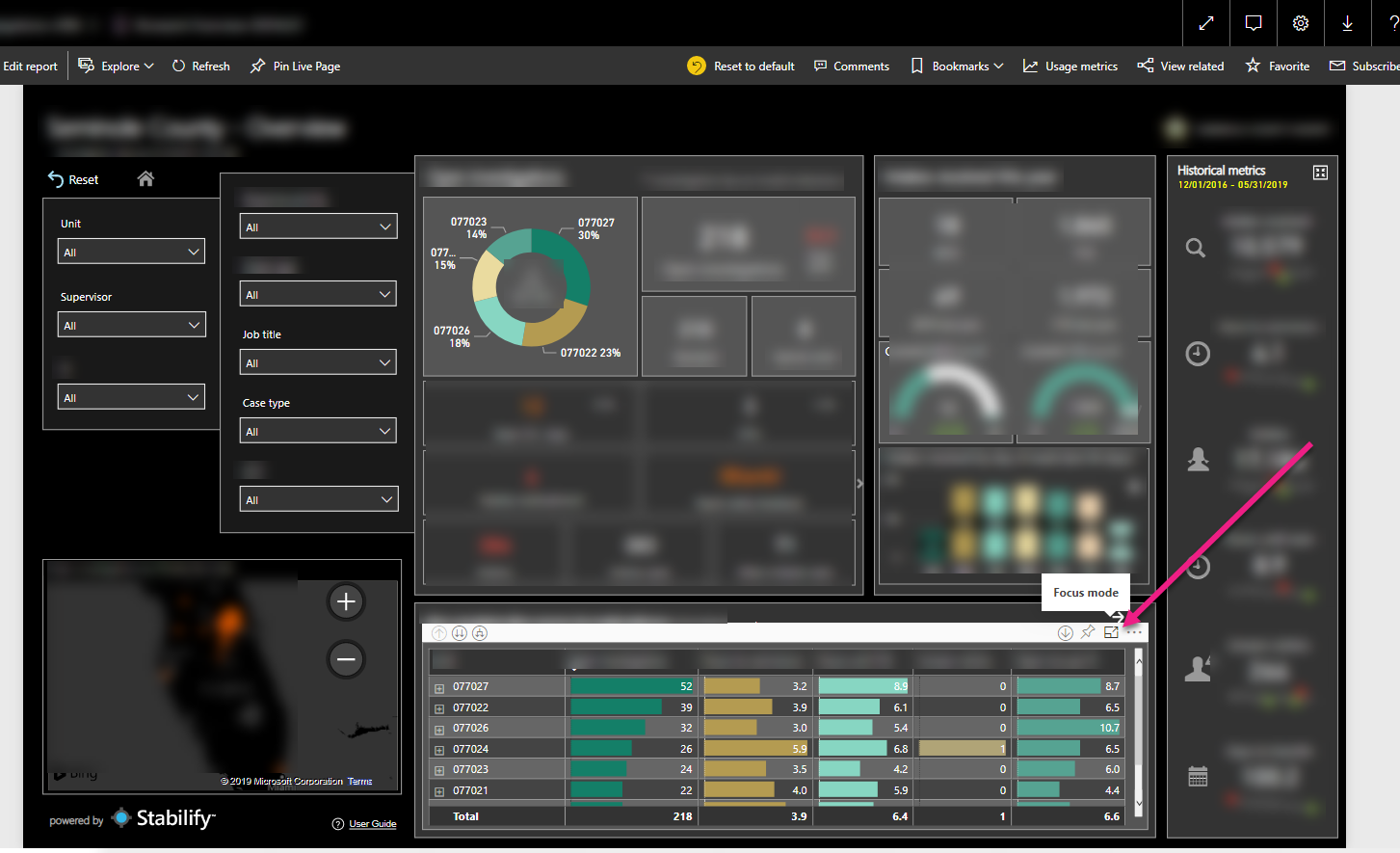The height and width of the screenshot is (853, 1400).
Task: Click the Reset back-arrow button
Action: [73, 180]
